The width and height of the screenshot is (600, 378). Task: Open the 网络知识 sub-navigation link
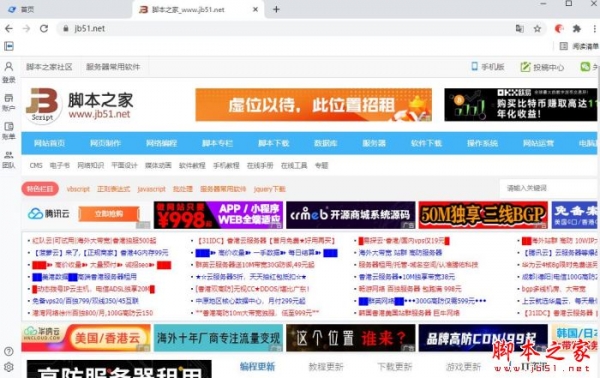point(90,165)
